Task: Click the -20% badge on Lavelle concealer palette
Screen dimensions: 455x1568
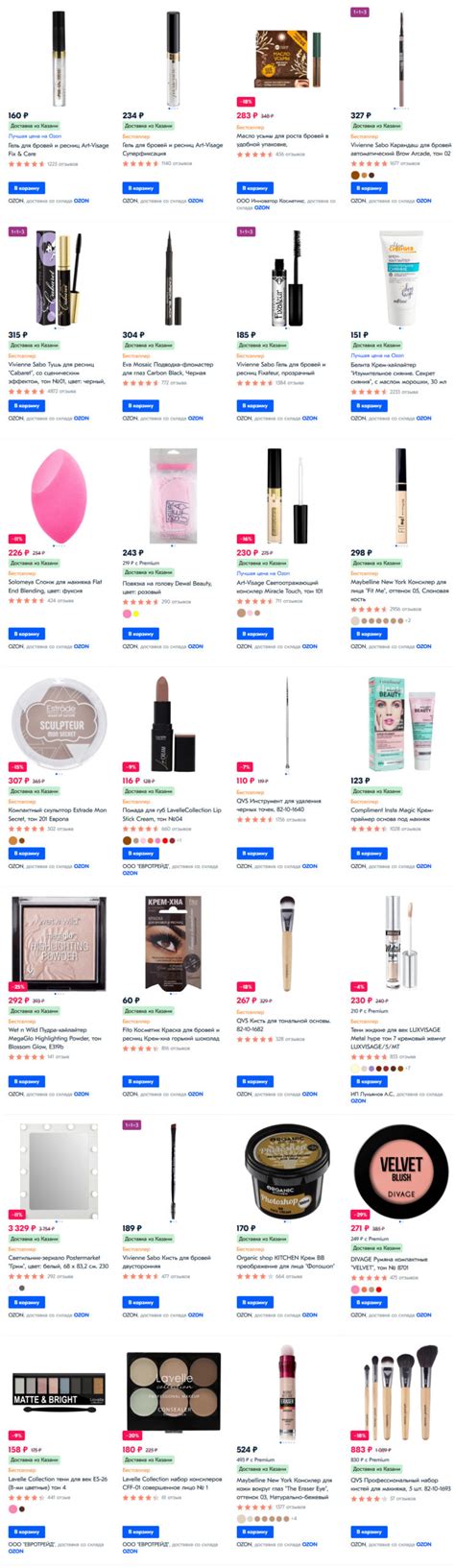Action: click(x=132, y=1435)
